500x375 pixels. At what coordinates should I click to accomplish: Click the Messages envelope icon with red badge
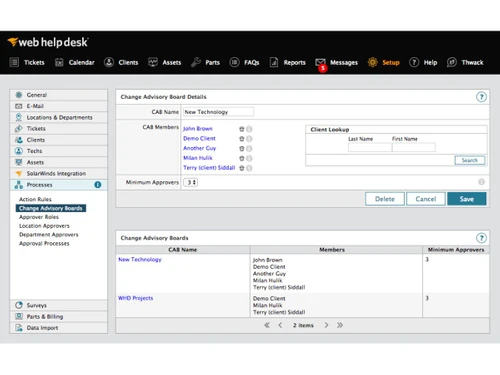click(321, 64)
